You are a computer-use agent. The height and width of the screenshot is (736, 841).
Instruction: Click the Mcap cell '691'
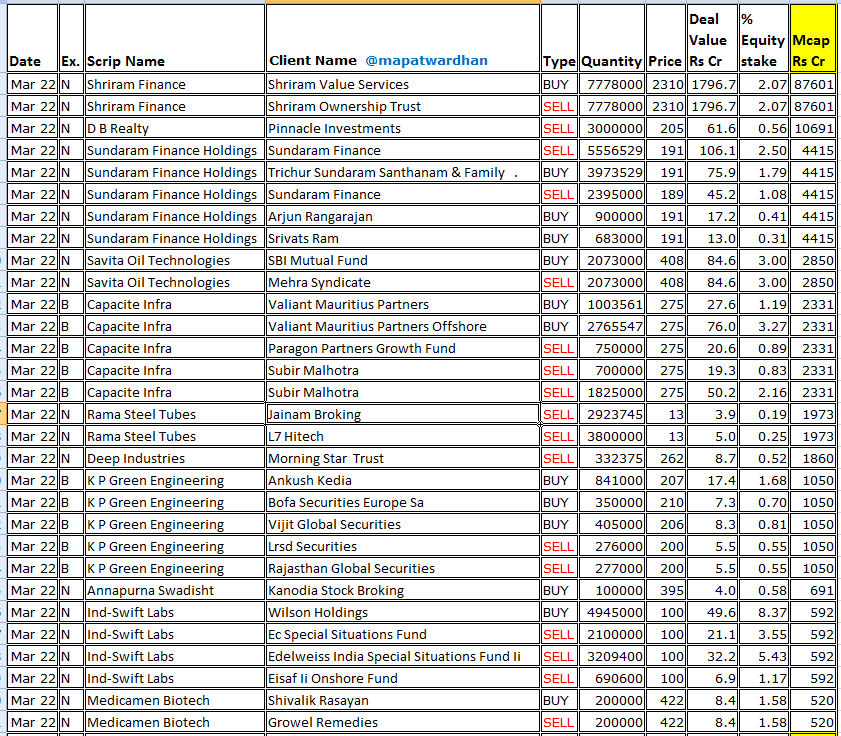click(x=813, y=590)
